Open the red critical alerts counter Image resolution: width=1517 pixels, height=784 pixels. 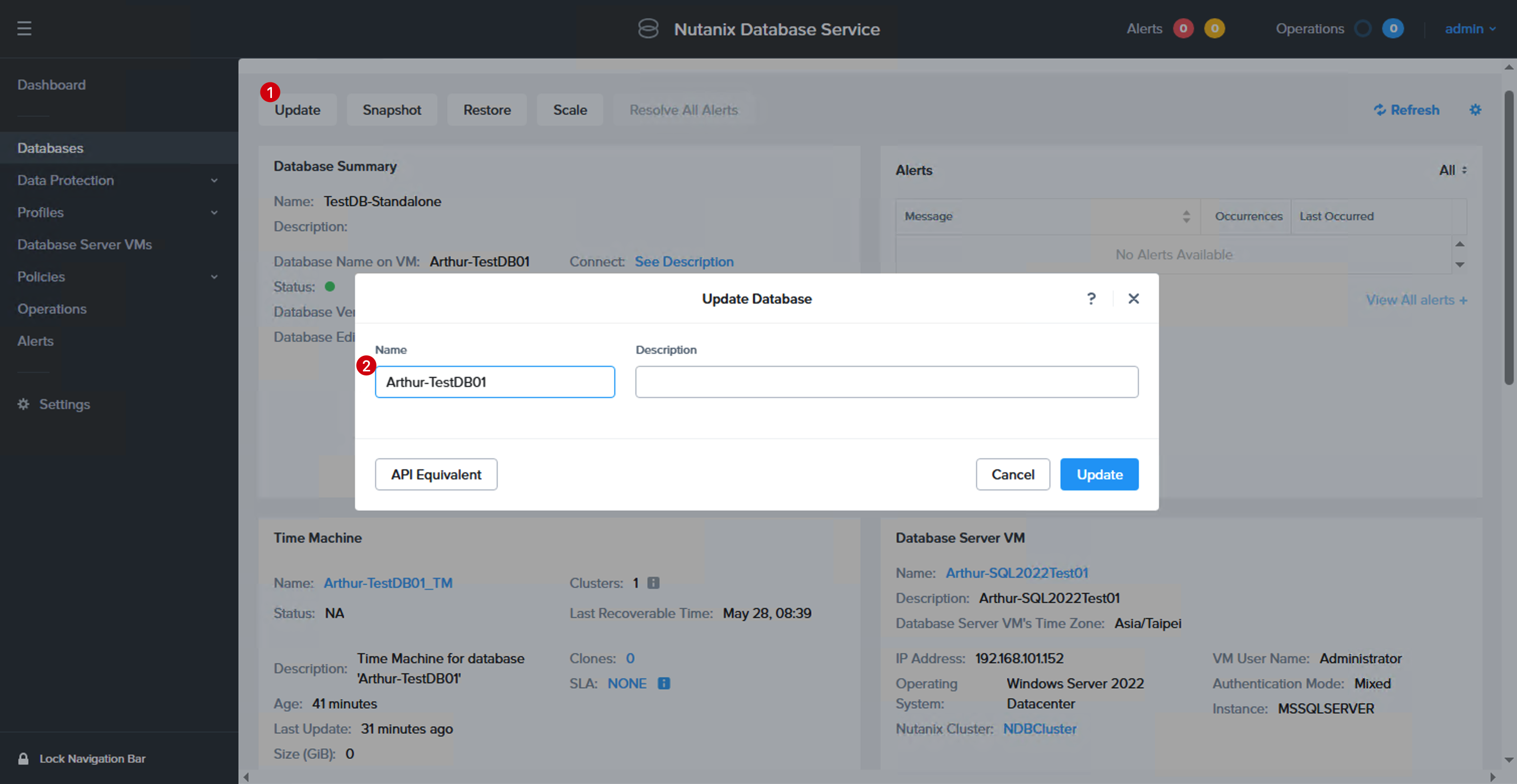(x=1183, y=28)
